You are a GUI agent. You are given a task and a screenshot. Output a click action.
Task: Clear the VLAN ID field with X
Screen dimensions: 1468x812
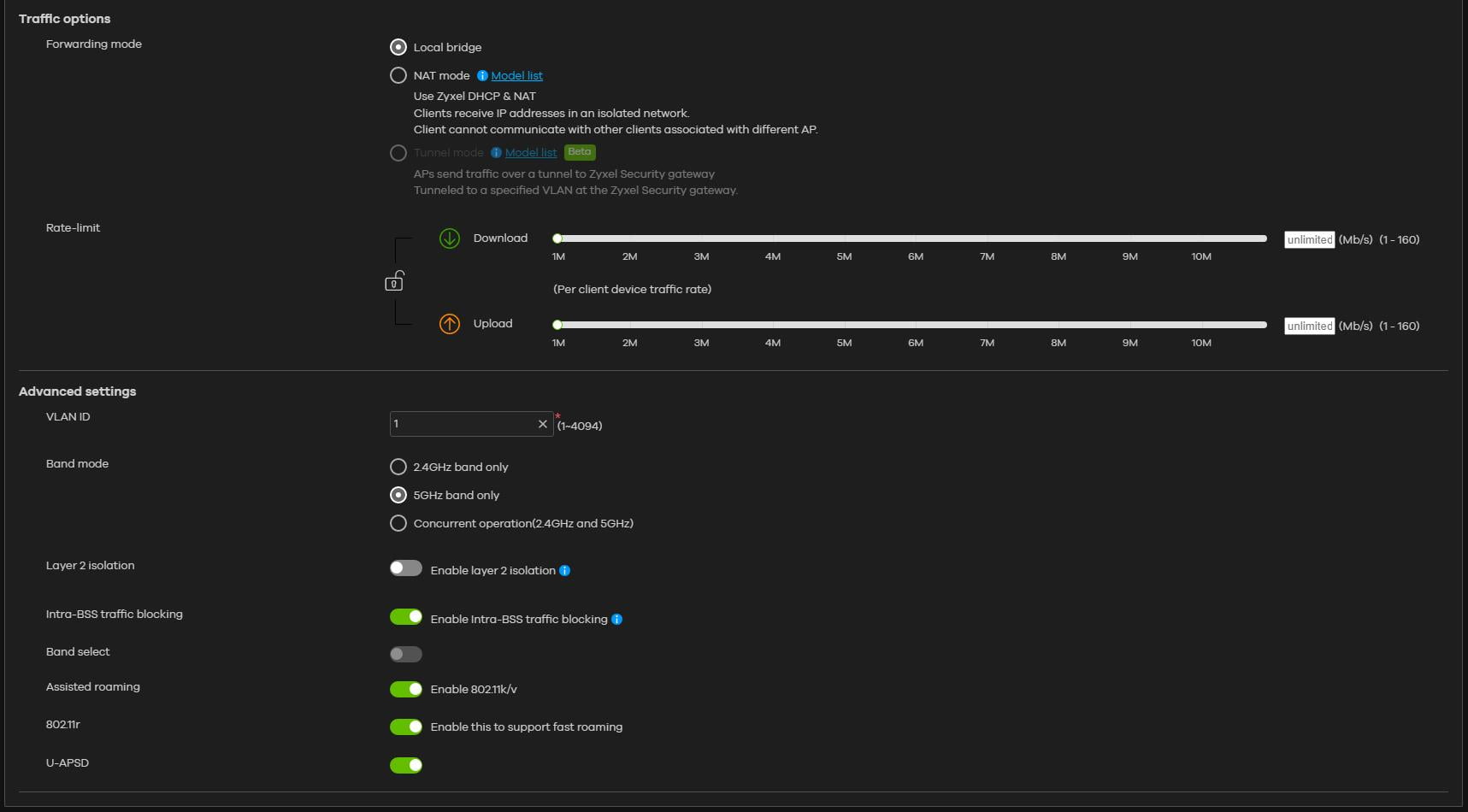[x=542, y=424]
